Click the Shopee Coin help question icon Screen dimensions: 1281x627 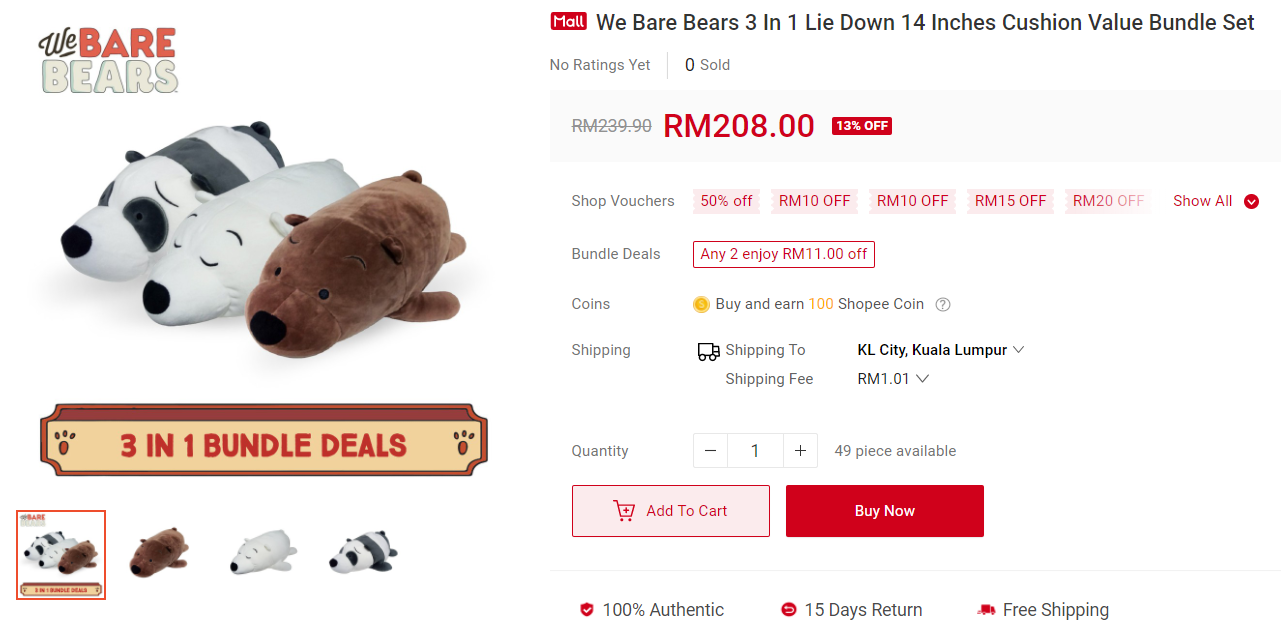pyautogui.click(x=942, y=305)
